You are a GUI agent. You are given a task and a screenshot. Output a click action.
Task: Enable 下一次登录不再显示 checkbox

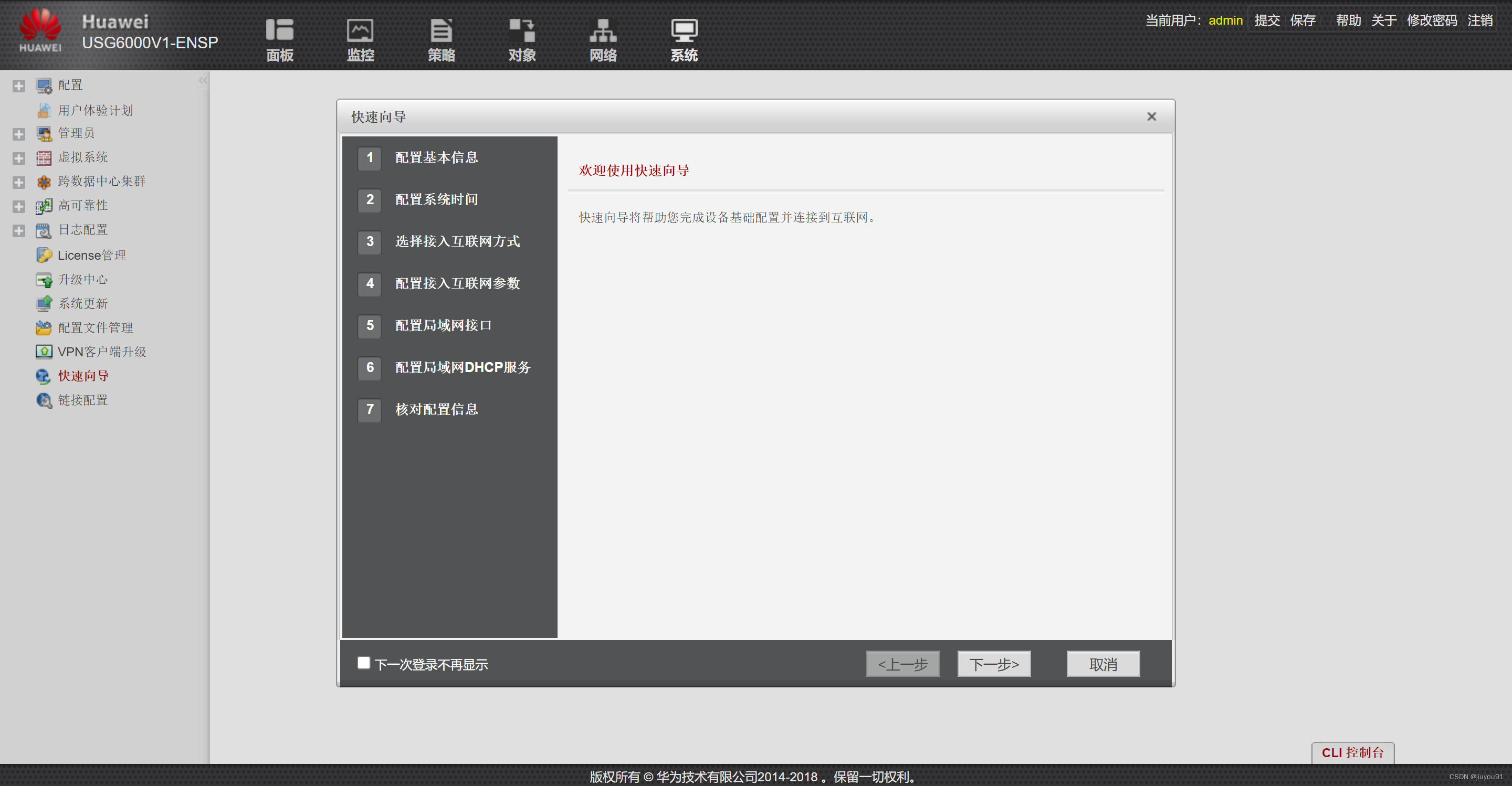coord(364,663)
